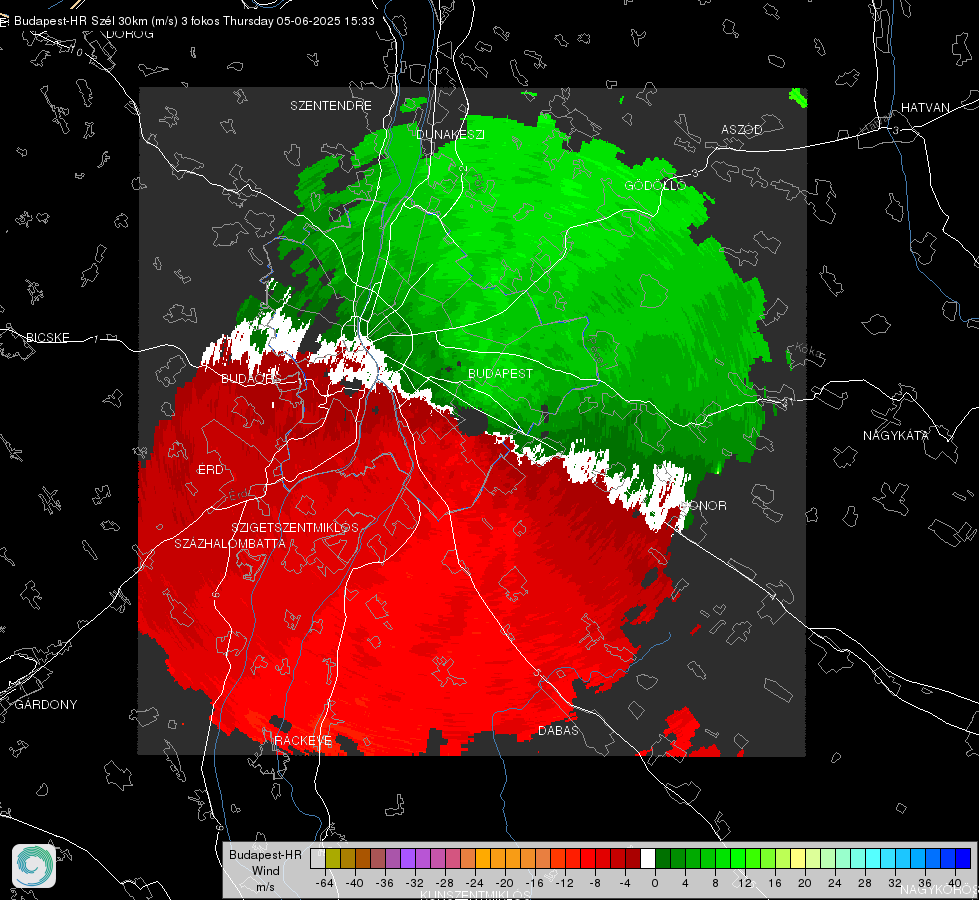979x900 pixels.
Task: Click the MONOR town label
Action: tap(704, 505)
